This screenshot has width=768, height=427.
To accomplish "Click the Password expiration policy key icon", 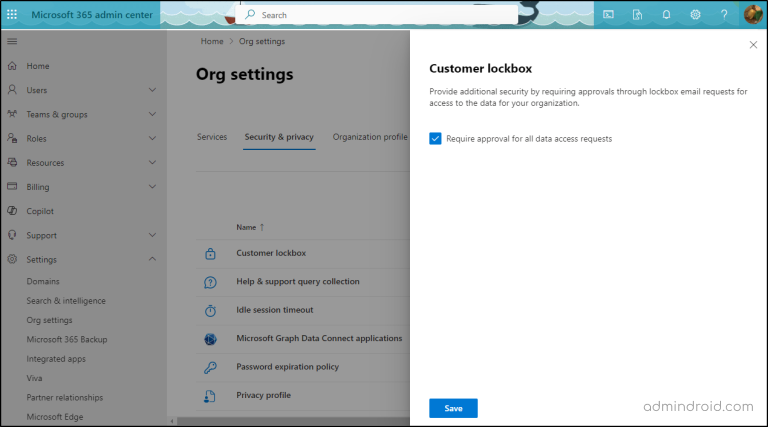I will tap(210, 367).
